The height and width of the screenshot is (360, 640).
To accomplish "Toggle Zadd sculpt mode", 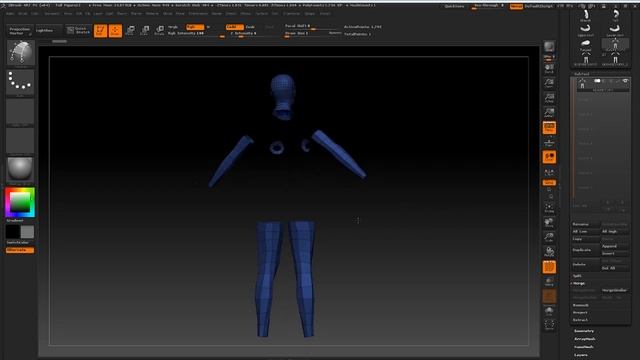I will (x=234, y=27).
